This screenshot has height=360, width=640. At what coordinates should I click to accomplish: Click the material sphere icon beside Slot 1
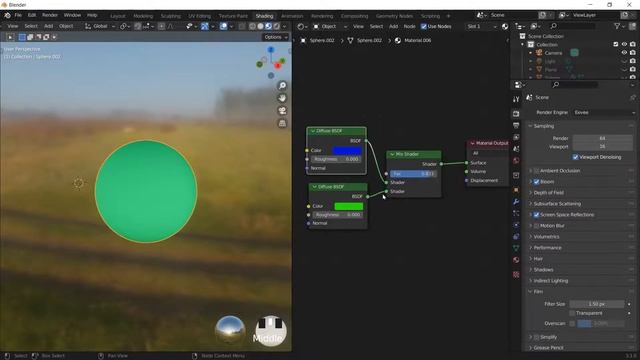tap(505, 27)
